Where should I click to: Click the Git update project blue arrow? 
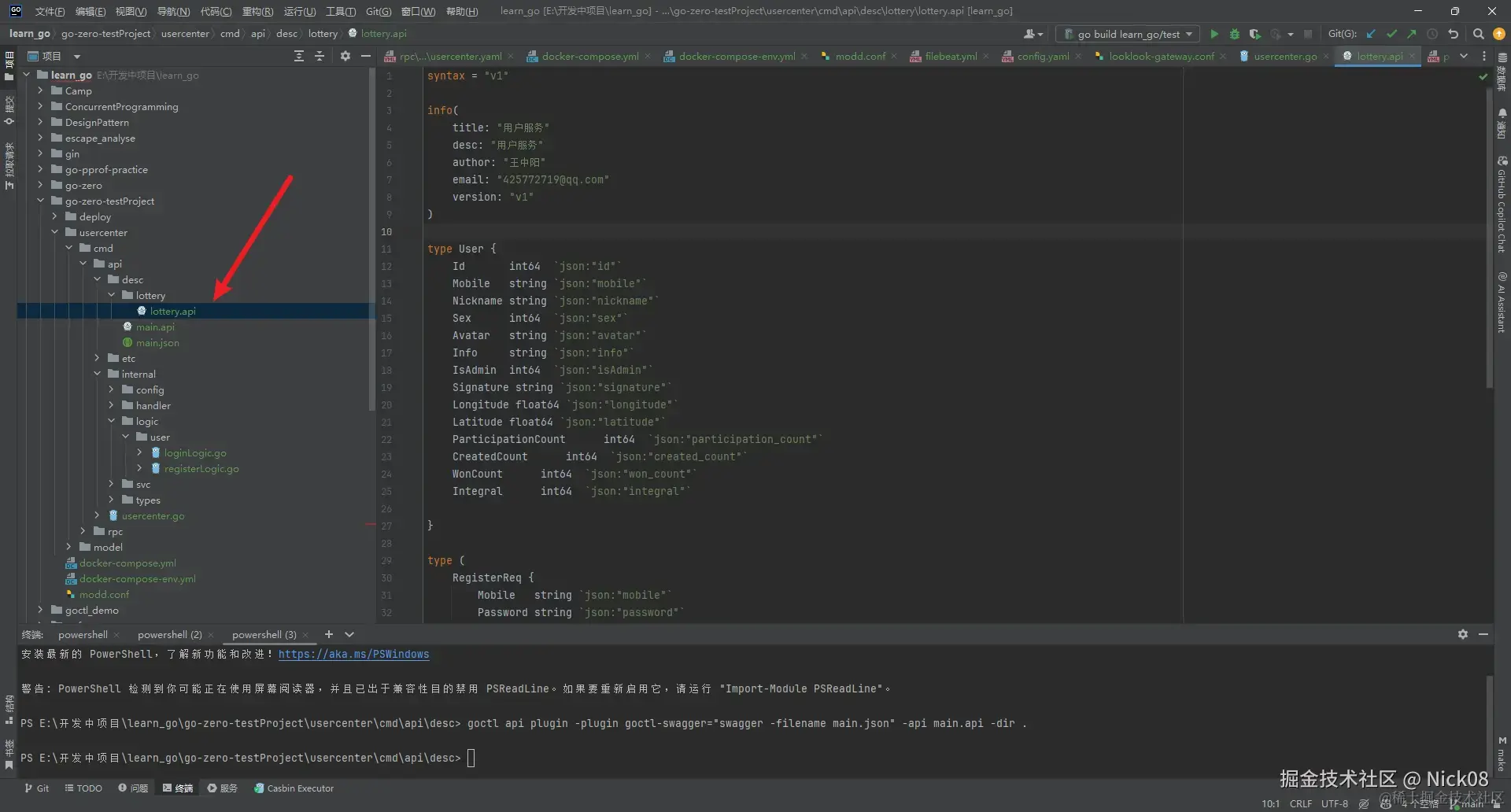[x=1371, y=34]
